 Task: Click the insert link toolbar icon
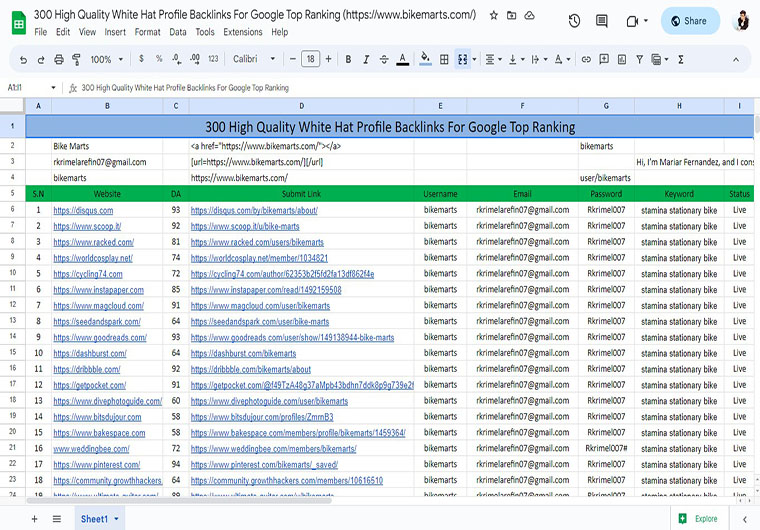pyautogui.click(x=587, y=59)
